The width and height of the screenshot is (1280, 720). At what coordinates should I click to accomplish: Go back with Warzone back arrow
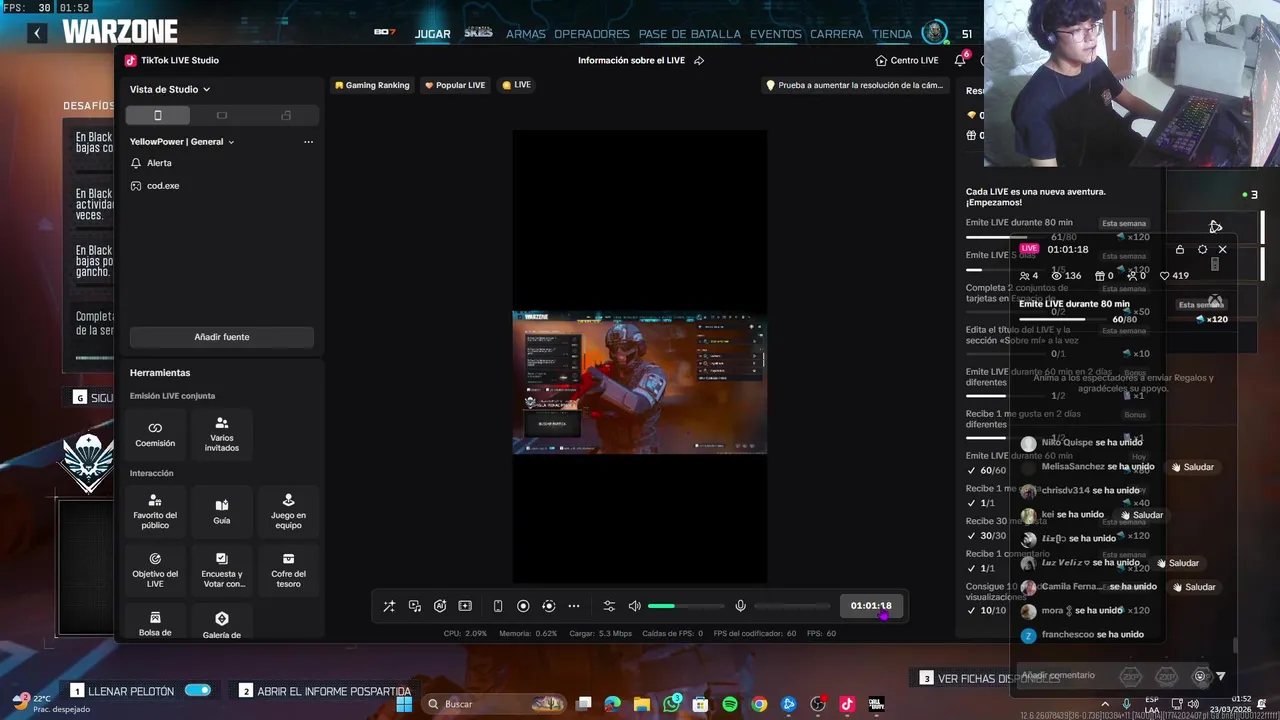point(37,33)
